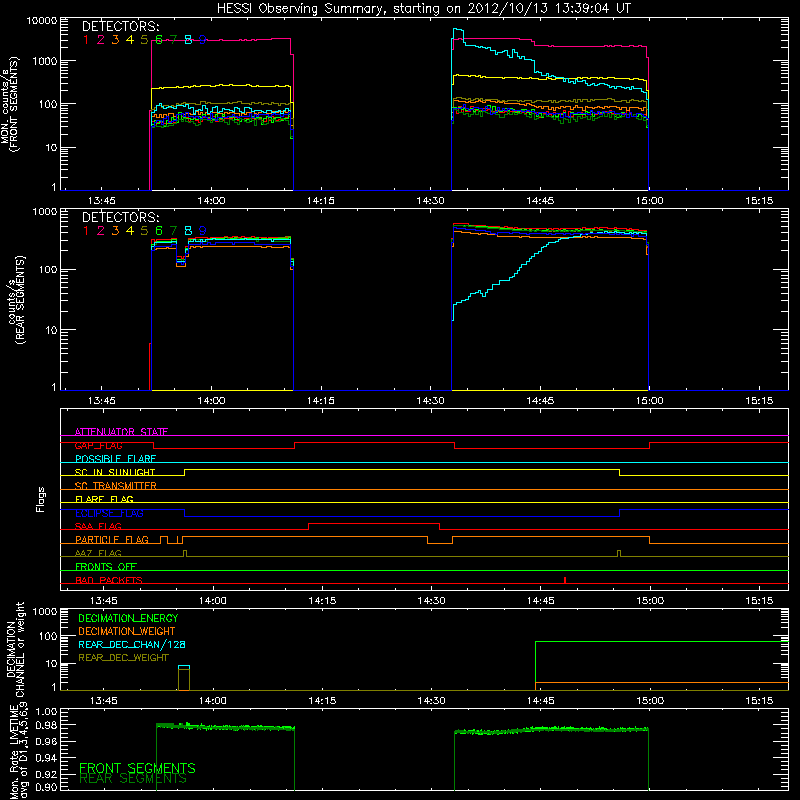Select DETECTORS: label in rear segments plot

[120, 217]
